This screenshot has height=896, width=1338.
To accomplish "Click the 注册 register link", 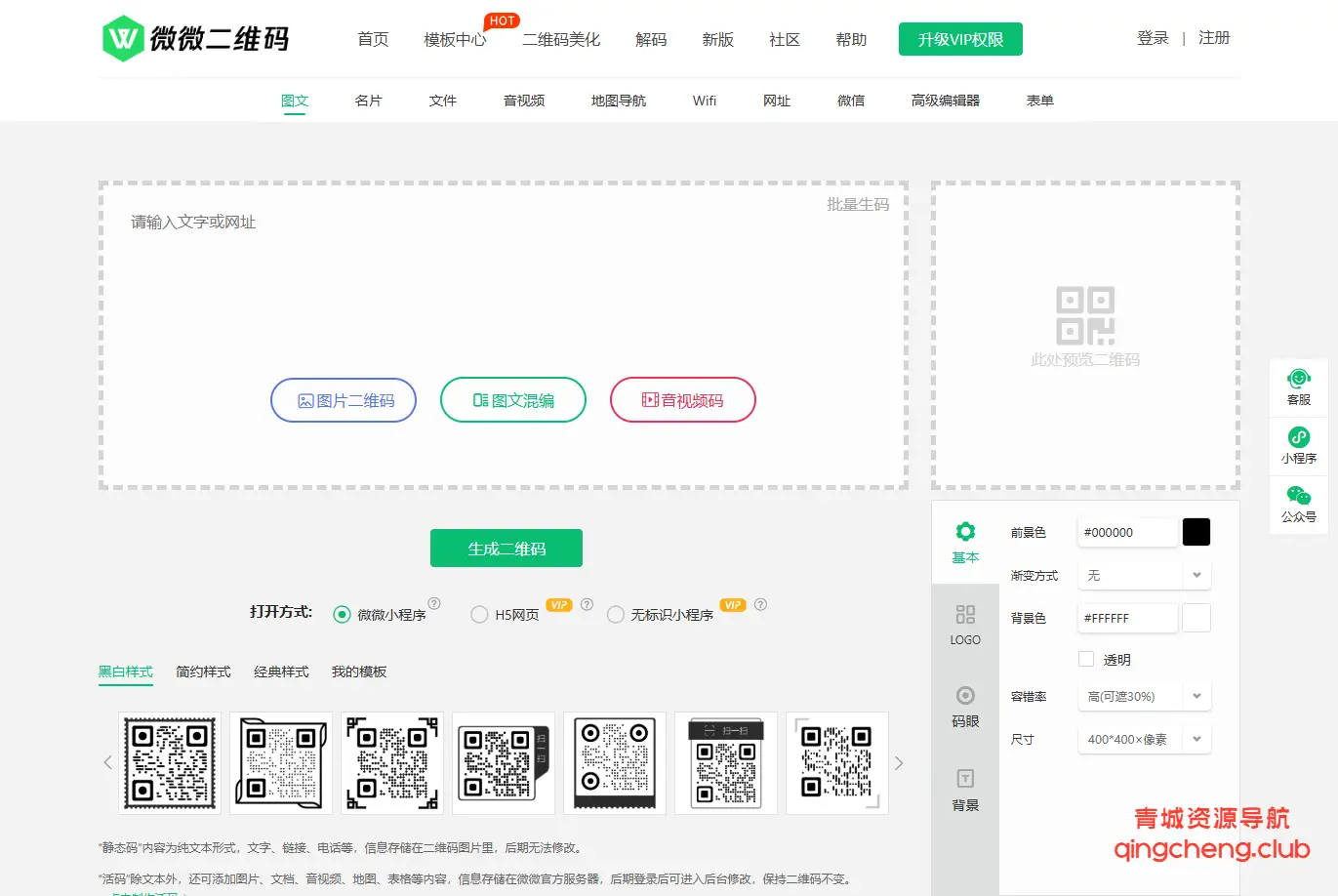I will (x=1213, y=38).
